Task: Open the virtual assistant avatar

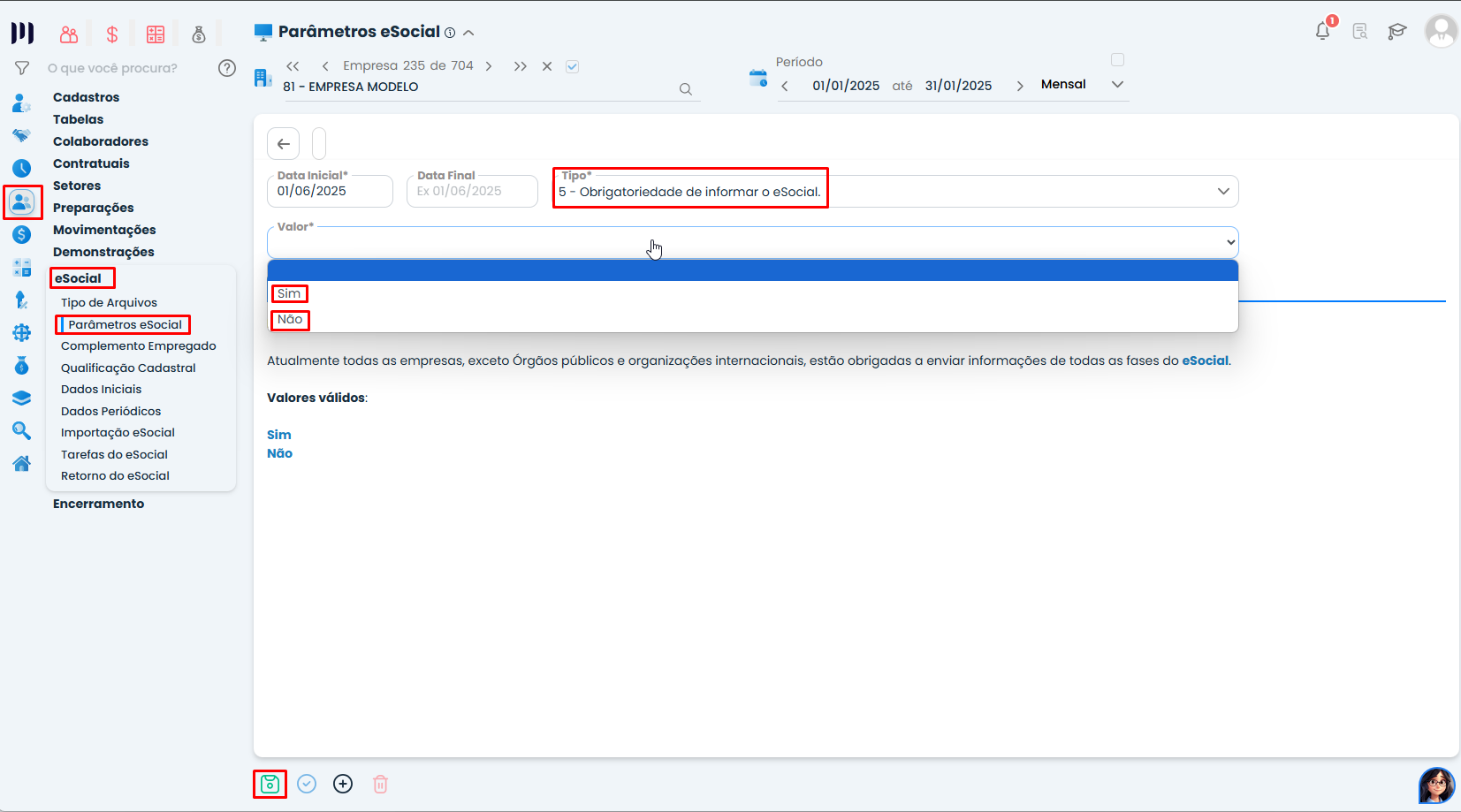Action: pos(1436,785)
